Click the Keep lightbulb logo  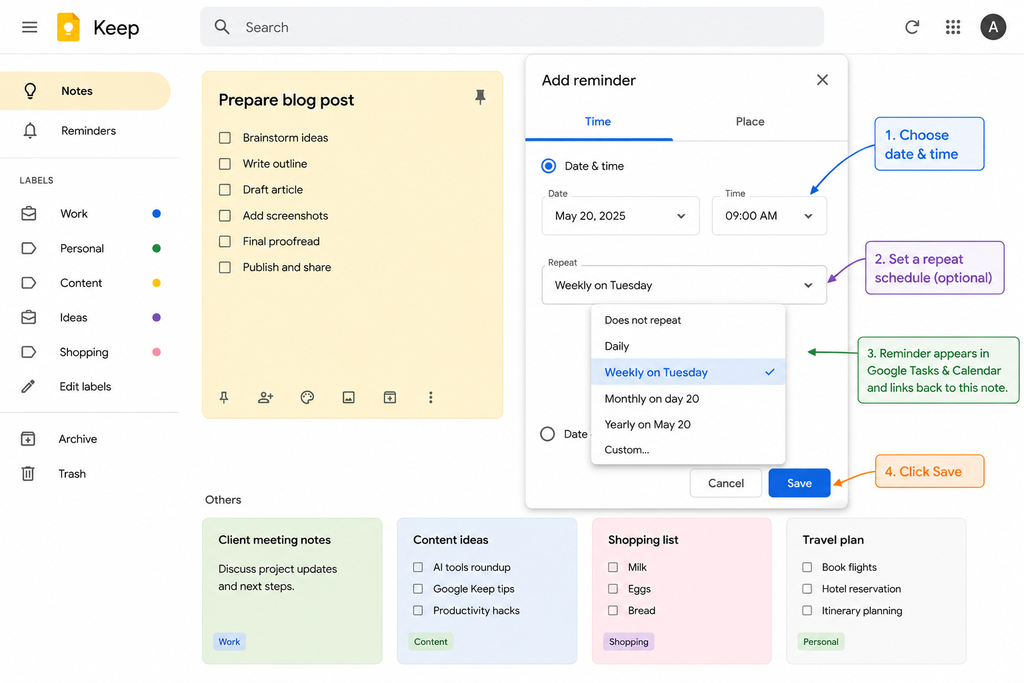pyautogui.click(x=68, y=27)
